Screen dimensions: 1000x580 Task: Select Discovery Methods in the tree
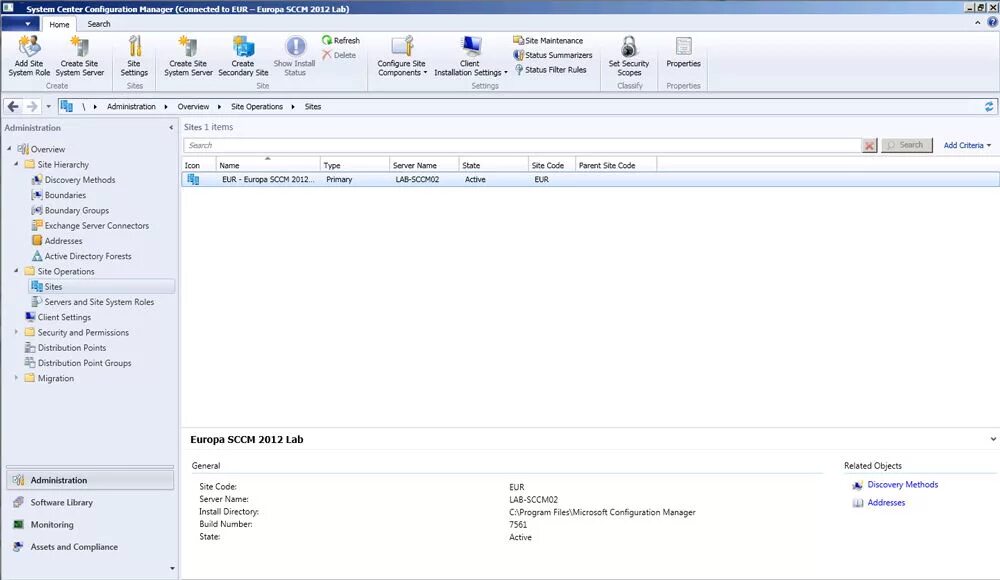(x=80, y=180)
